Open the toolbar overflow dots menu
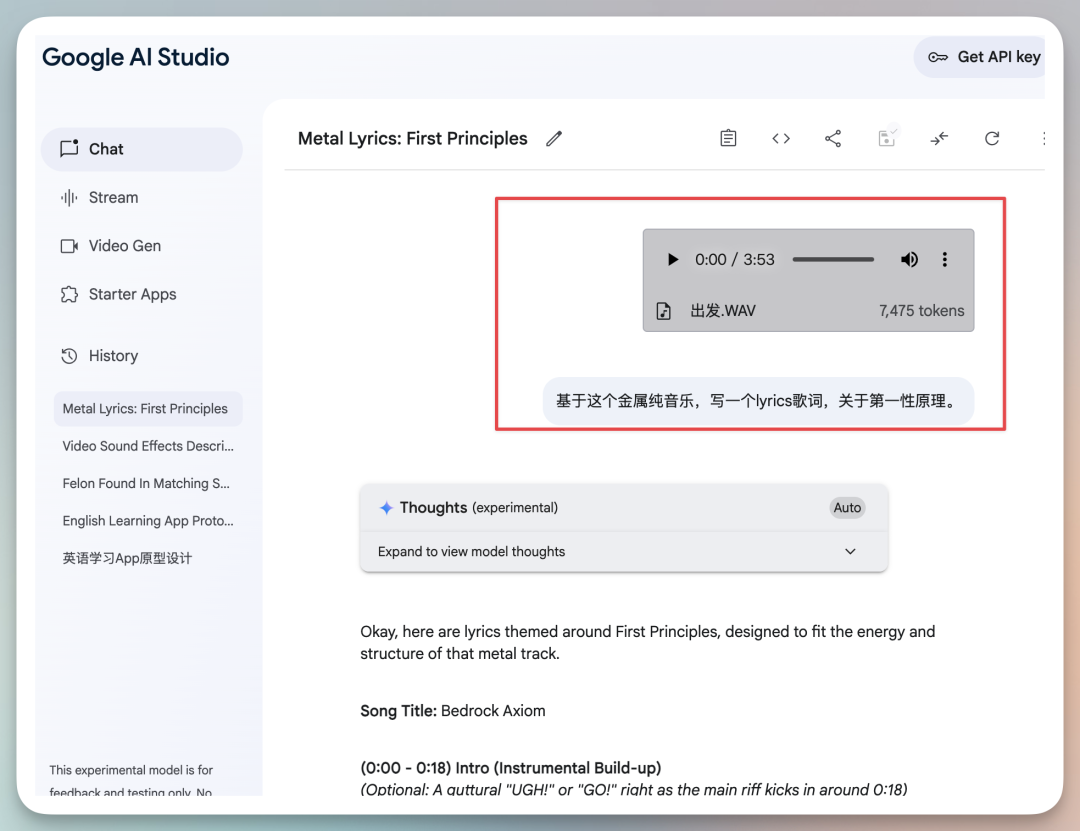1080x831 pixels. tap(1043, 138)
